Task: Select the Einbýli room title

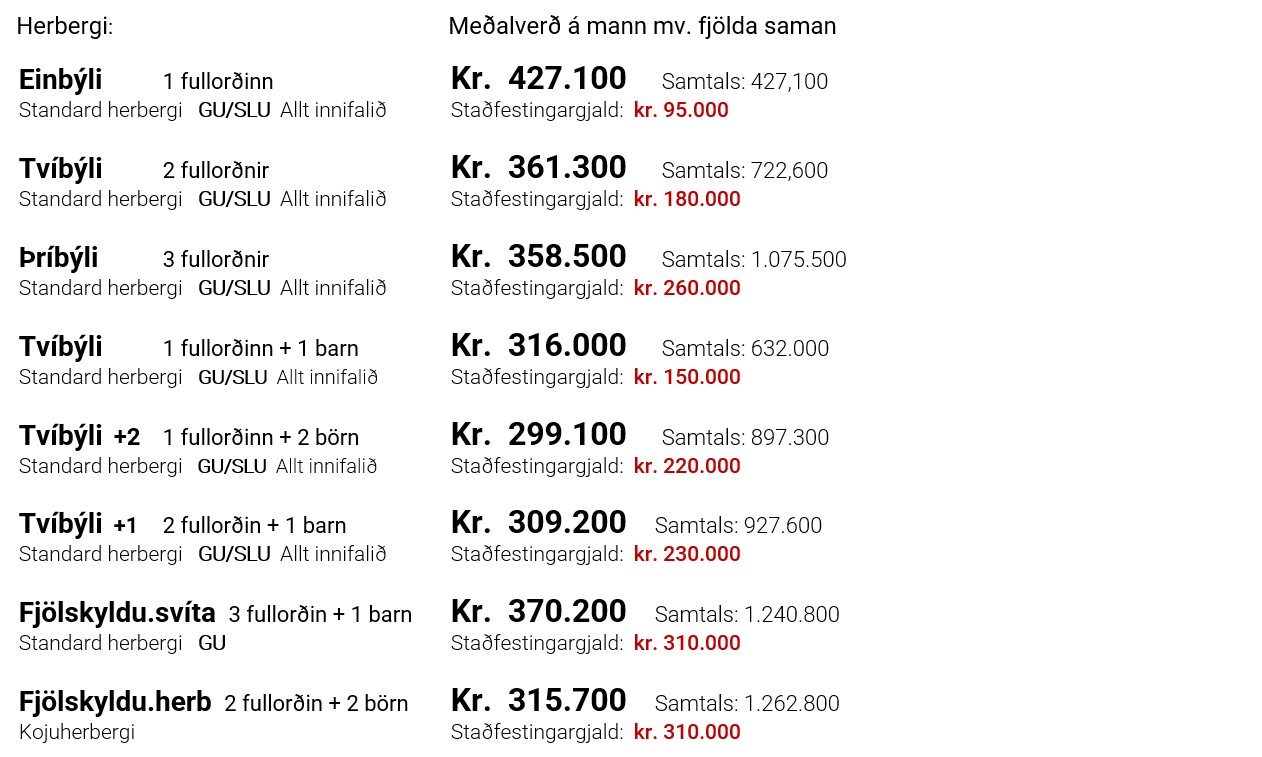Action: click(60, 80)
